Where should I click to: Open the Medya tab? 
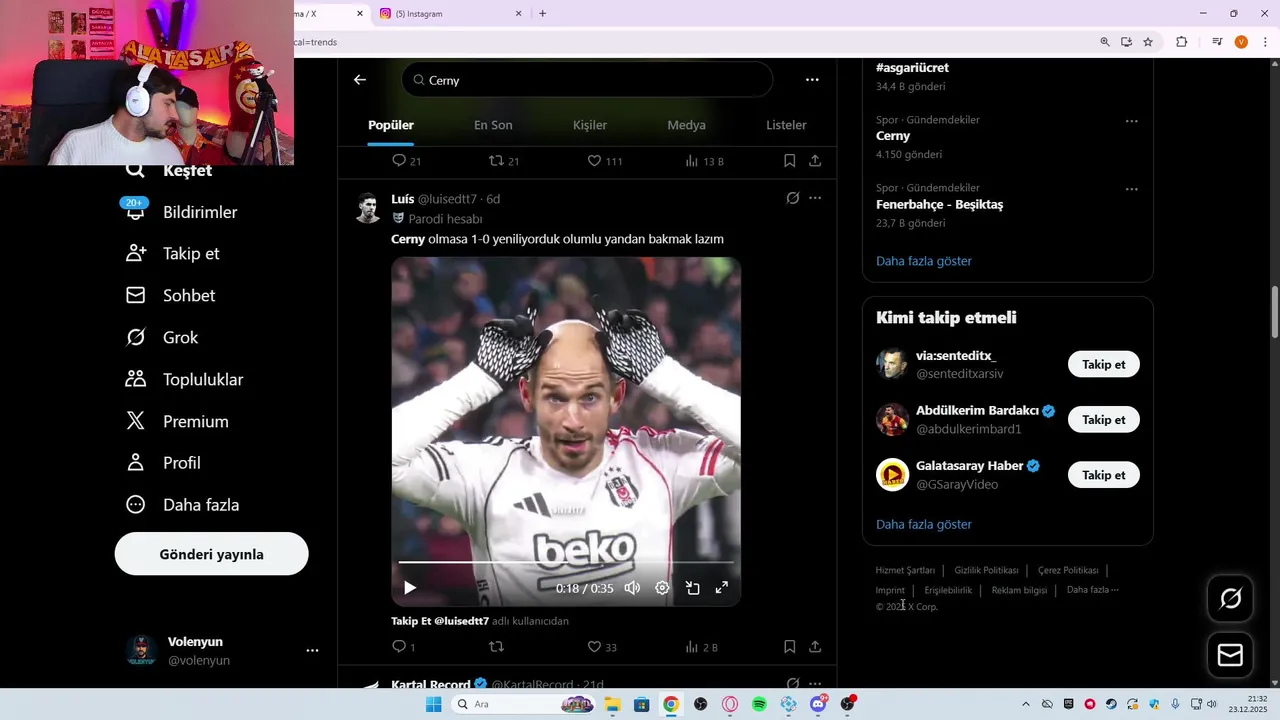pyautogui.click(x=686, y=125)
